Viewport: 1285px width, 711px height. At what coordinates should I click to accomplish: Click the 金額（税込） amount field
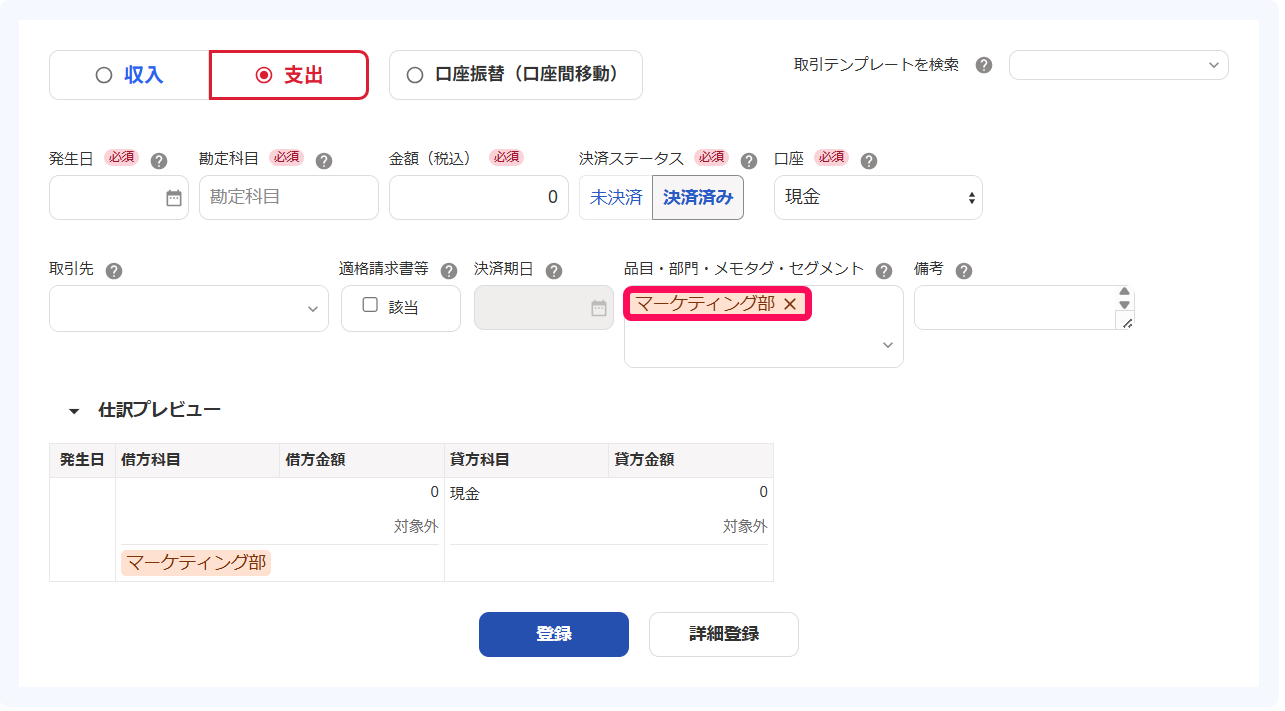point(479,197)
